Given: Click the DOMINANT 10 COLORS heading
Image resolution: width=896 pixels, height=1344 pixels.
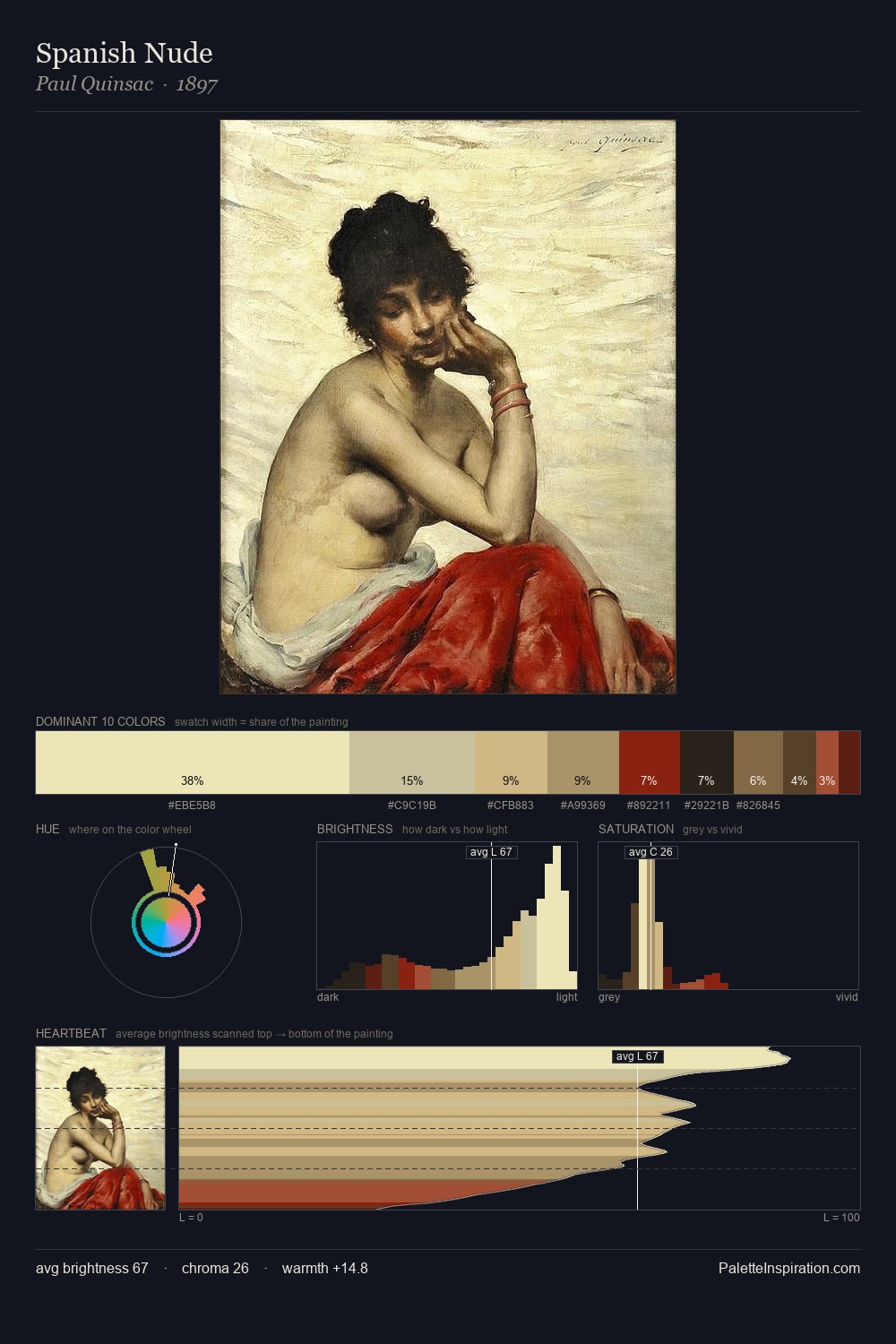Looking at the screenshot, I should [x=100, y=721].
